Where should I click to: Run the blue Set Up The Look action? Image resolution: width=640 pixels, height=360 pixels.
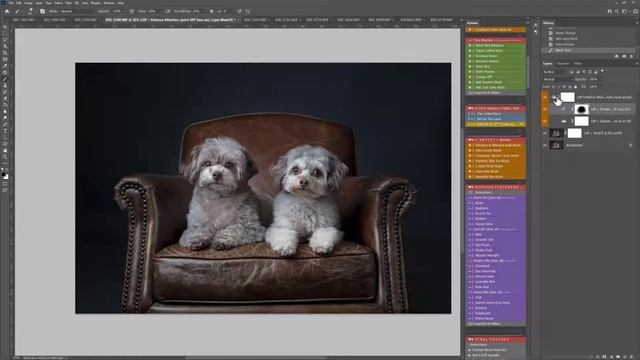[496, 119]
